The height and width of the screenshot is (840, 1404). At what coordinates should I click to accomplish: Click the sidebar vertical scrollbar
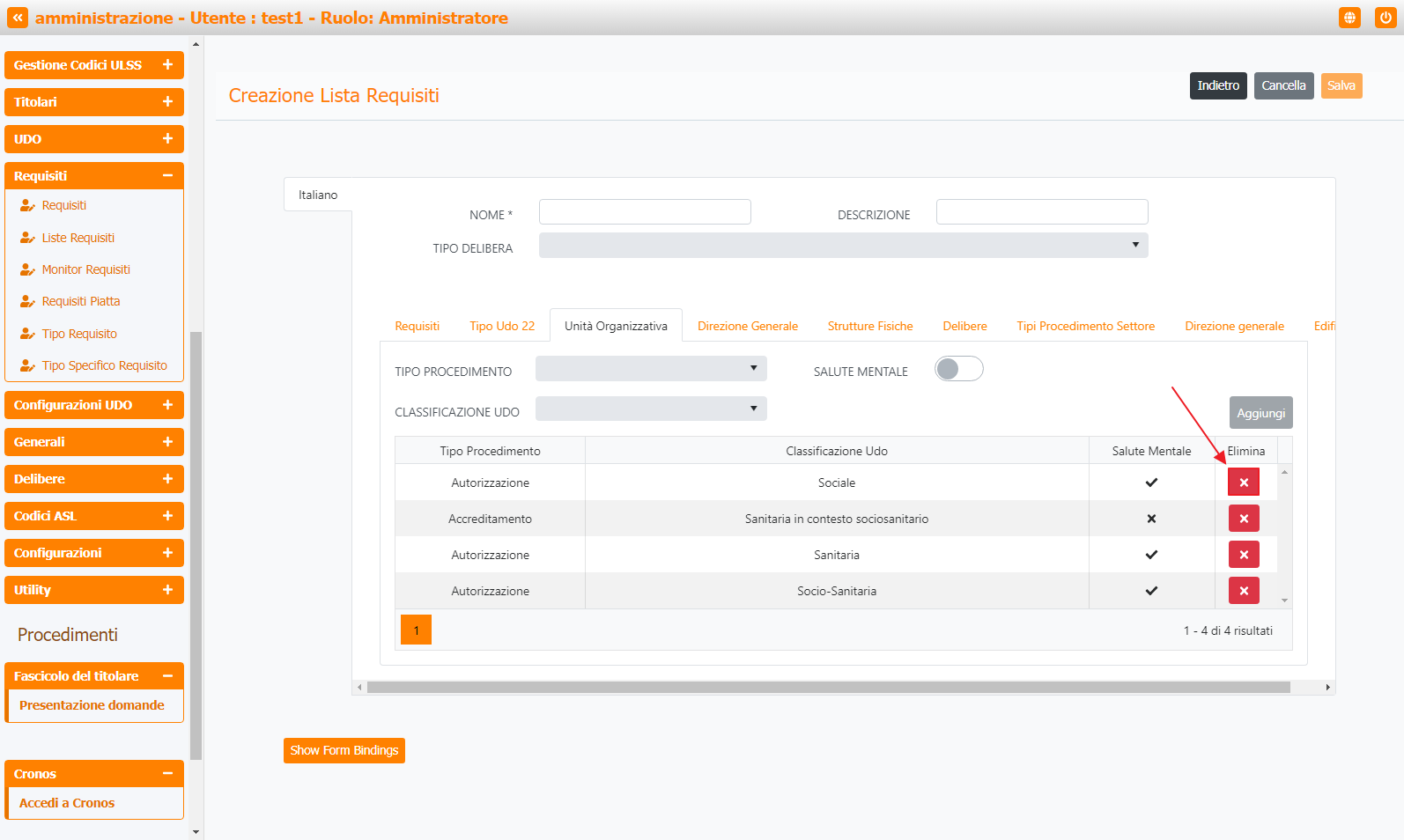click(x=196, y=545)
